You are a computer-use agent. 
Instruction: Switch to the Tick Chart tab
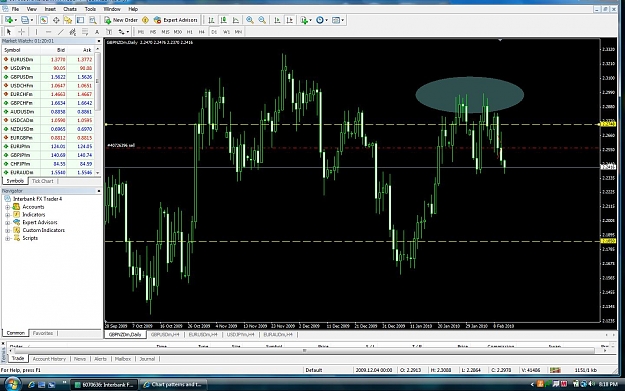click(x=43, y=181)
